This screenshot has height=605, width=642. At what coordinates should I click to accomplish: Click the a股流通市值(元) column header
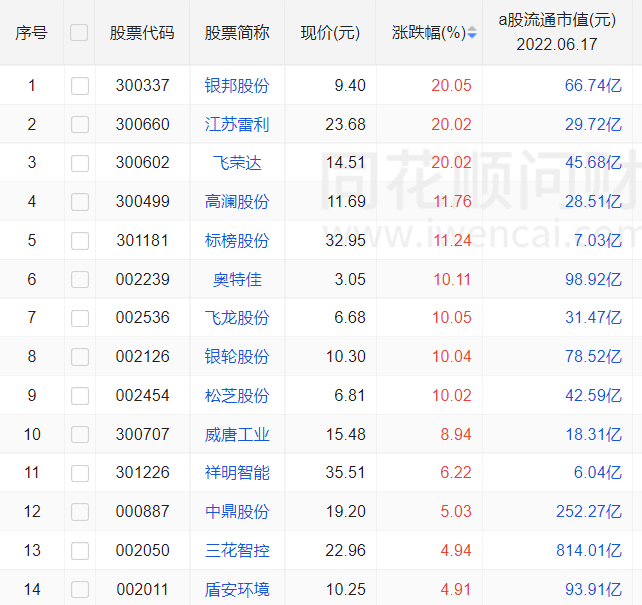coord(557,32)
